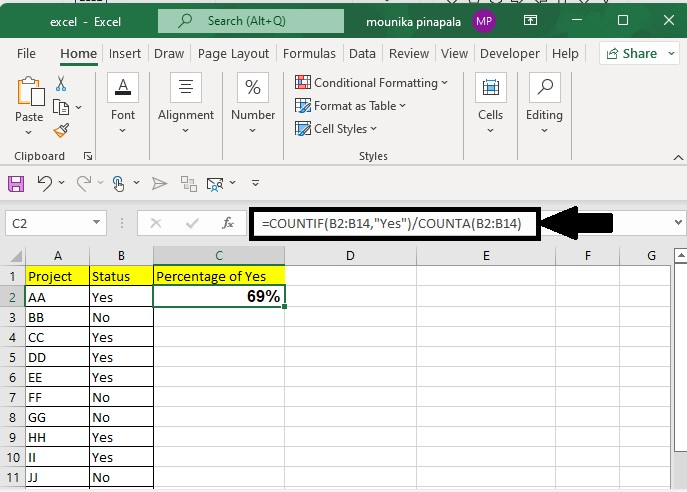687x492 pixels.
Task: Open Share options dropdown arrow
Action: click(x=671, y=53)
